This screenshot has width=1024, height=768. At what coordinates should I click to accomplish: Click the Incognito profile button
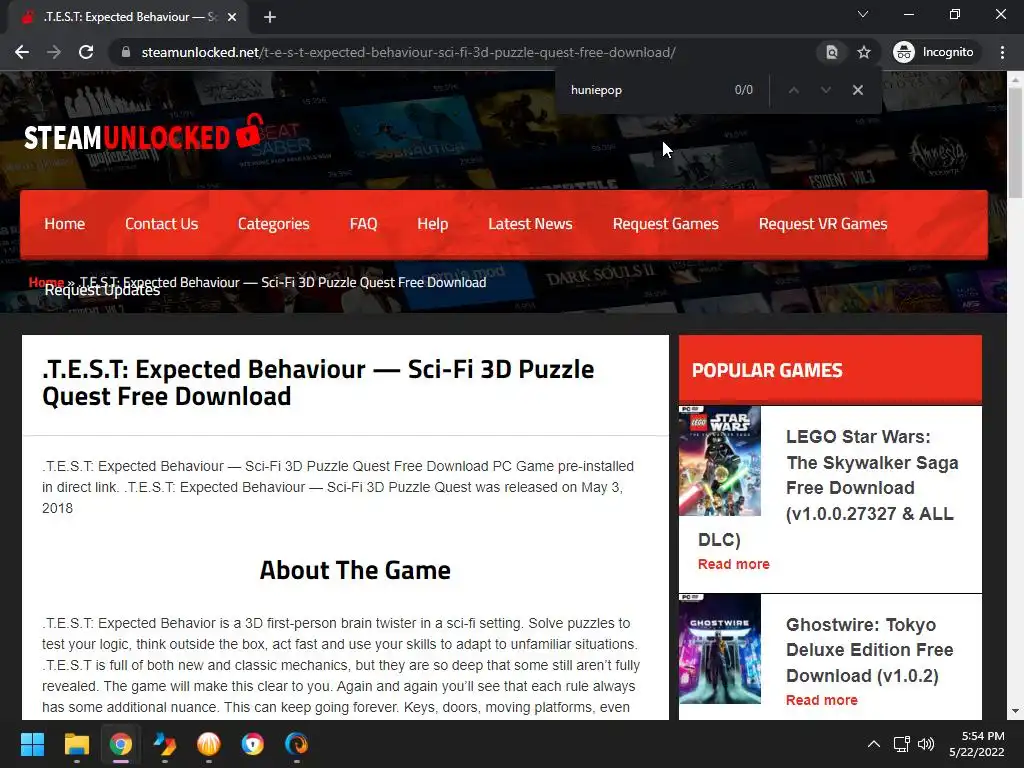[934, 52]
